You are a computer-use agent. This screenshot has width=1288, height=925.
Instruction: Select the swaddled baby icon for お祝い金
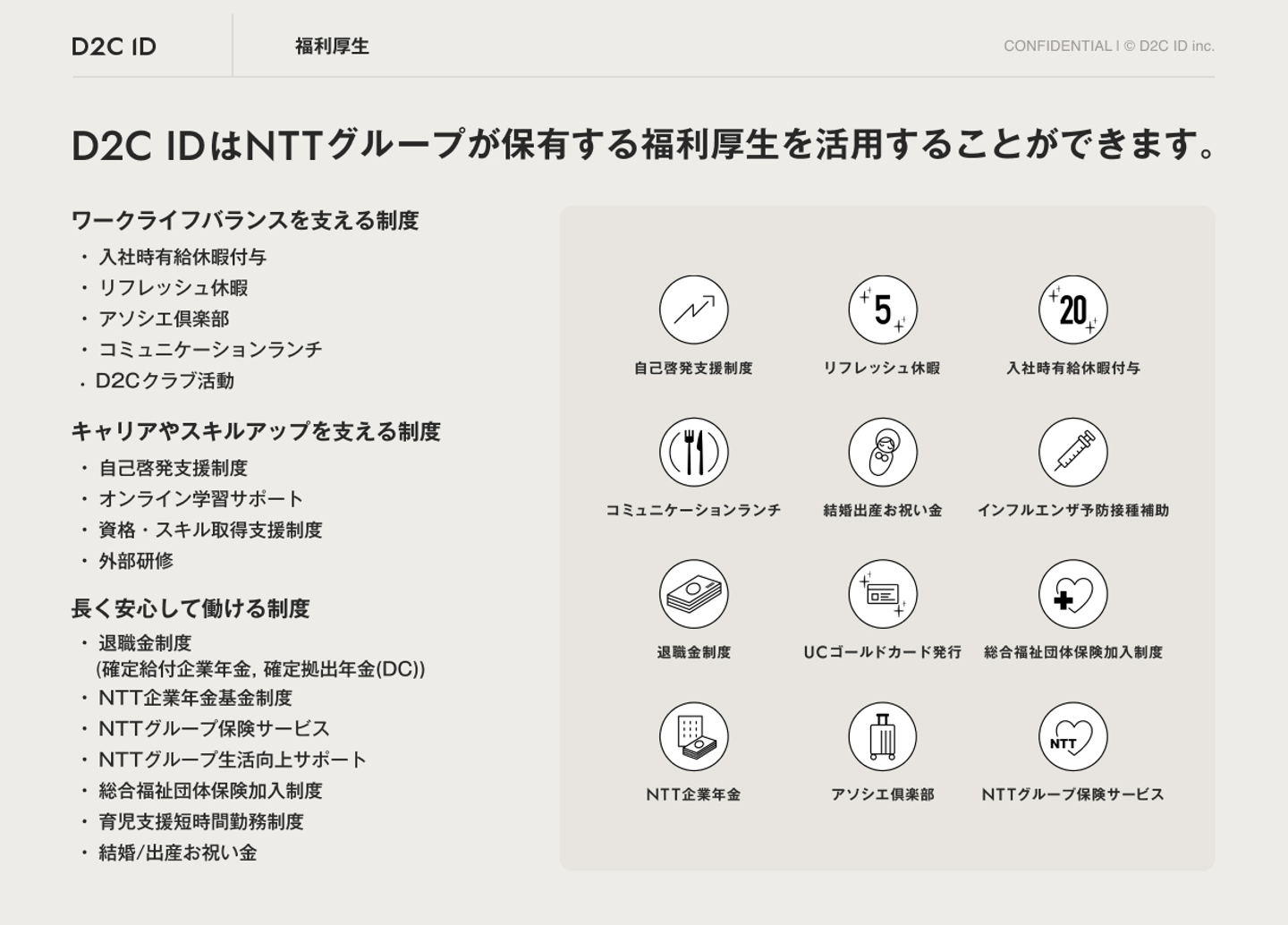[x=883, y=452]
